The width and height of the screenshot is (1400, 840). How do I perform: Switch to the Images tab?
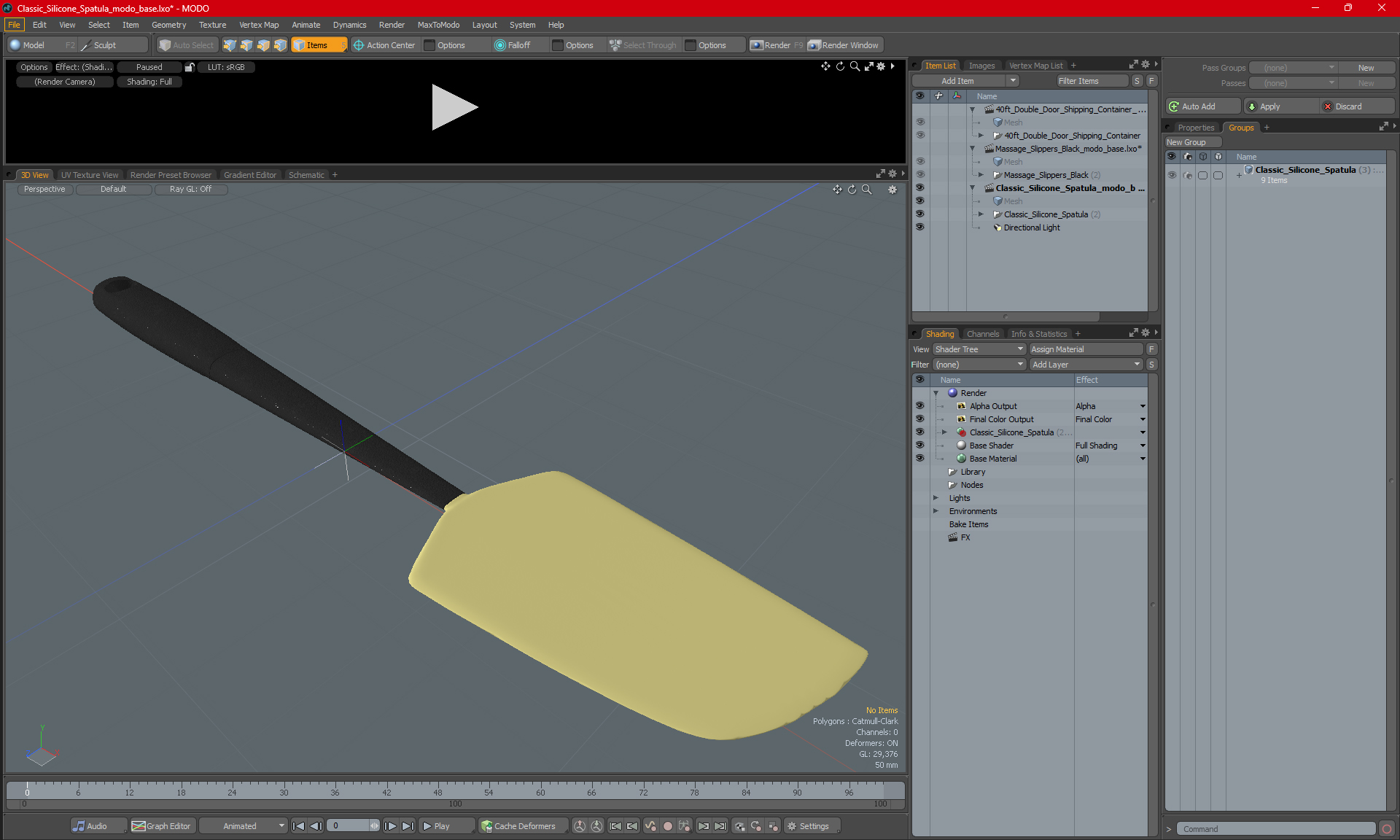(981, 66)
